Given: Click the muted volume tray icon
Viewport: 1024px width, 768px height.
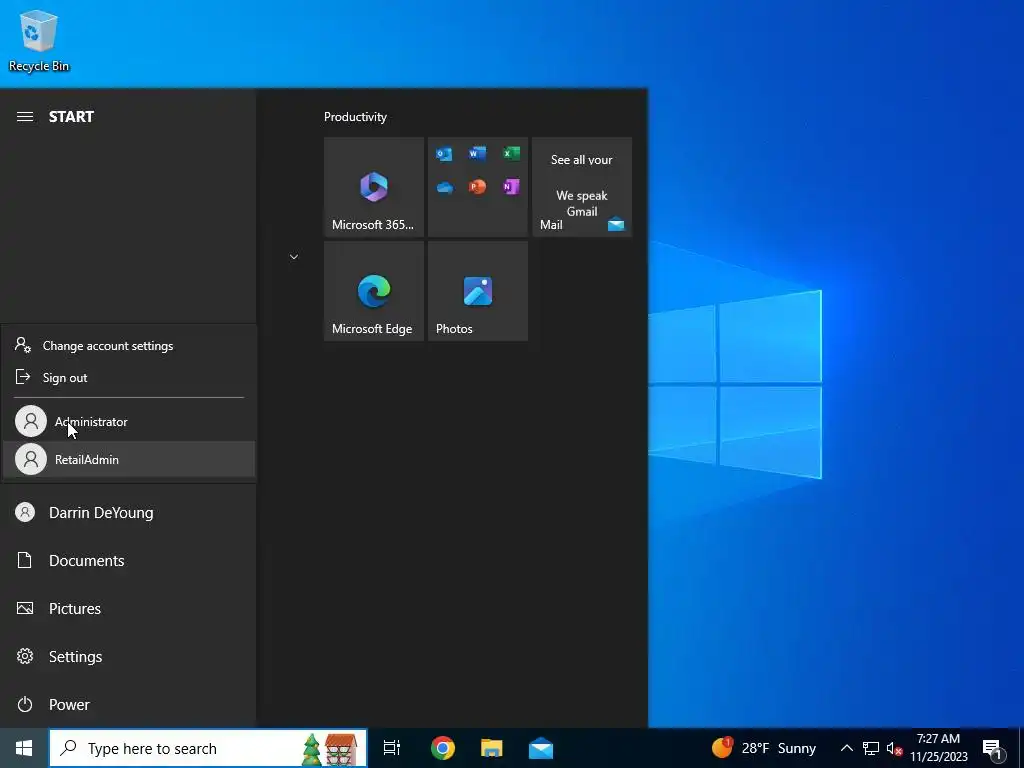Looking at the screenshot, I should click(893, 748).
